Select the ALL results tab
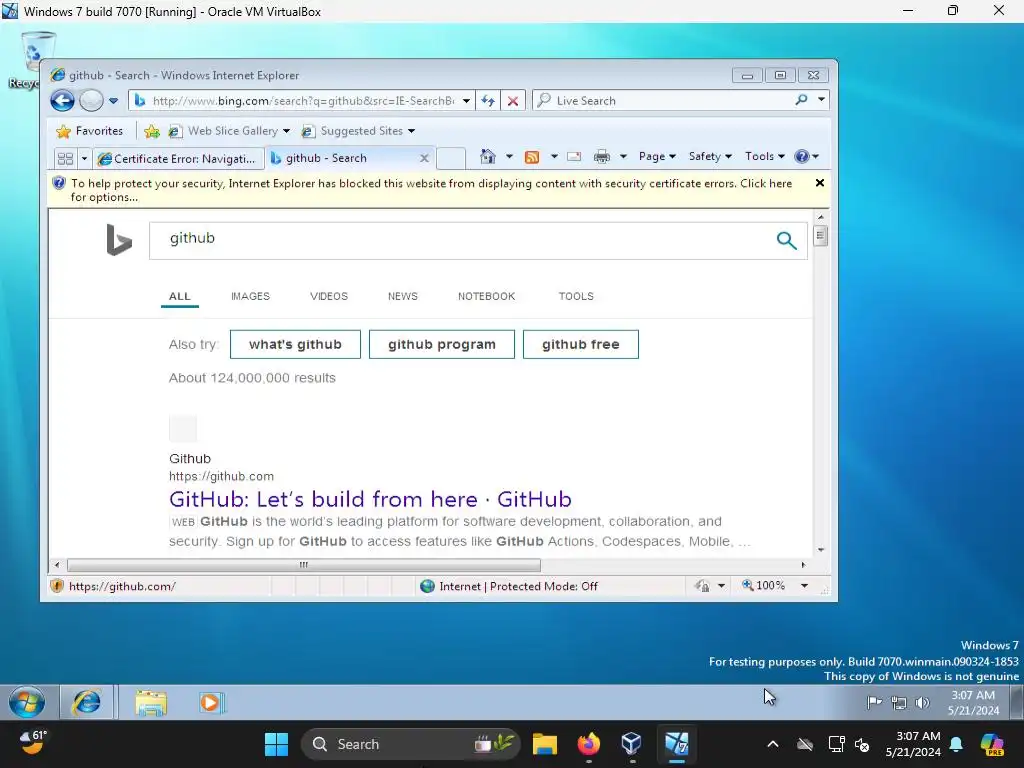The height and width of the screenshot is (768, 1024). click(x=180, y=296)
